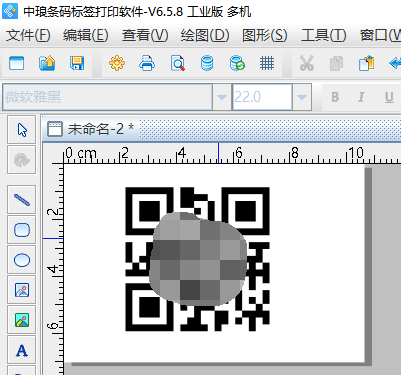Open database settings cylinder icon

coord(207,63)
